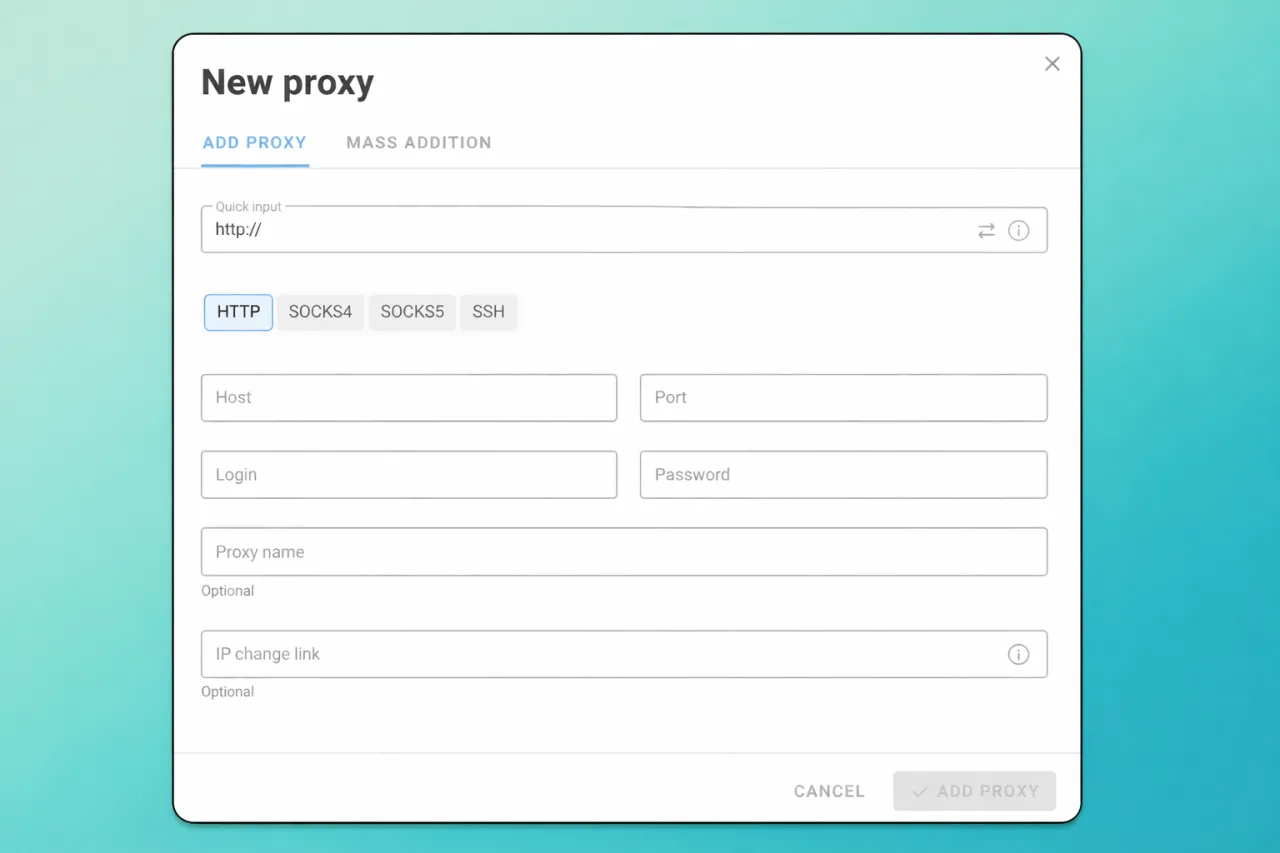Select the Port input field
Image resolution: width=1280 pixels, height=853 pixels.
point(842,398)
